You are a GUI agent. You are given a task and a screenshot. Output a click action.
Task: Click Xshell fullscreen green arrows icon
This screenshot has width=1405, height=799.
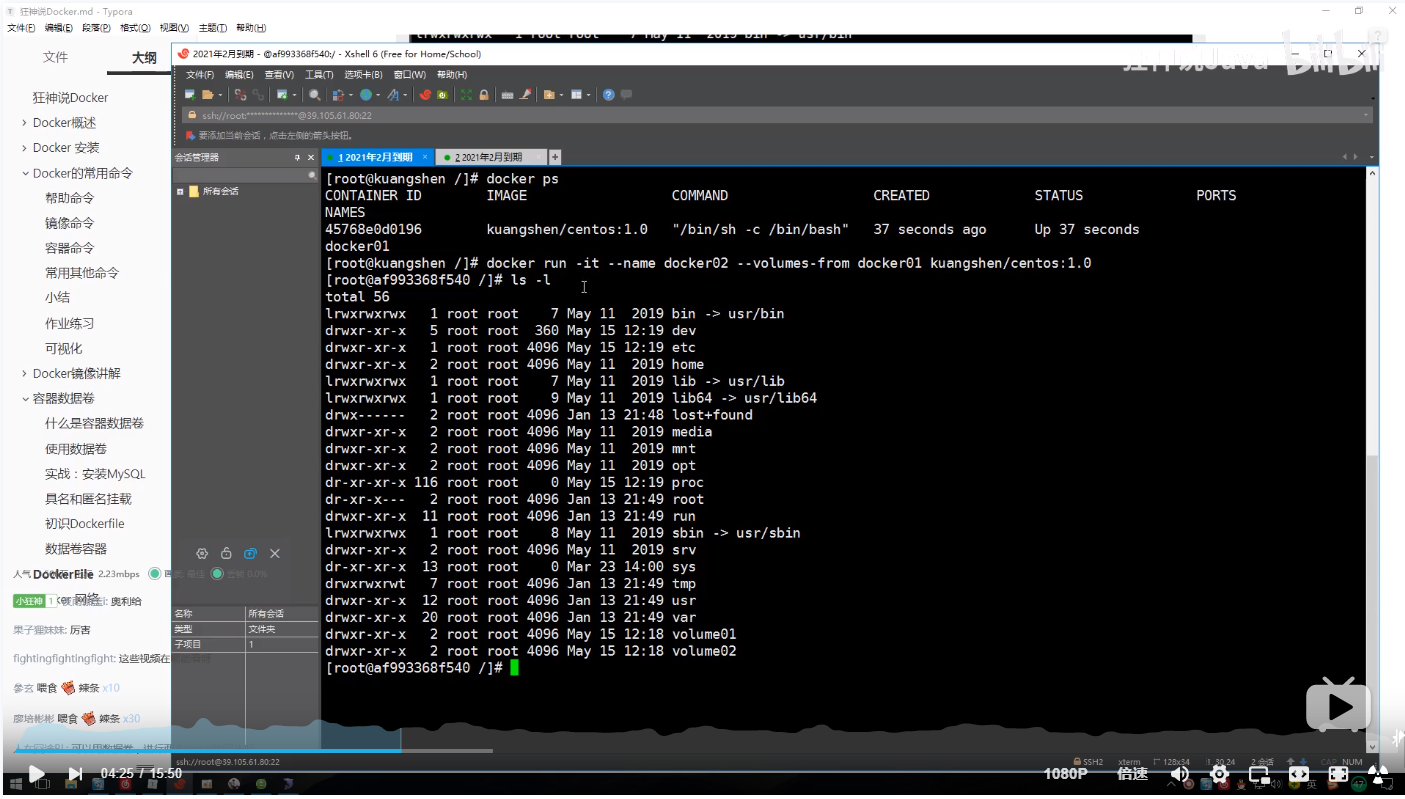tap(466, 95)
